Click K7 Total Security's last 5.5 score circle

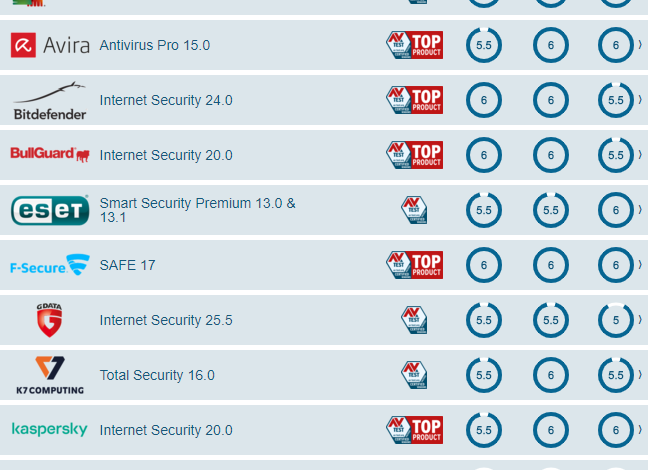point(616,375)
